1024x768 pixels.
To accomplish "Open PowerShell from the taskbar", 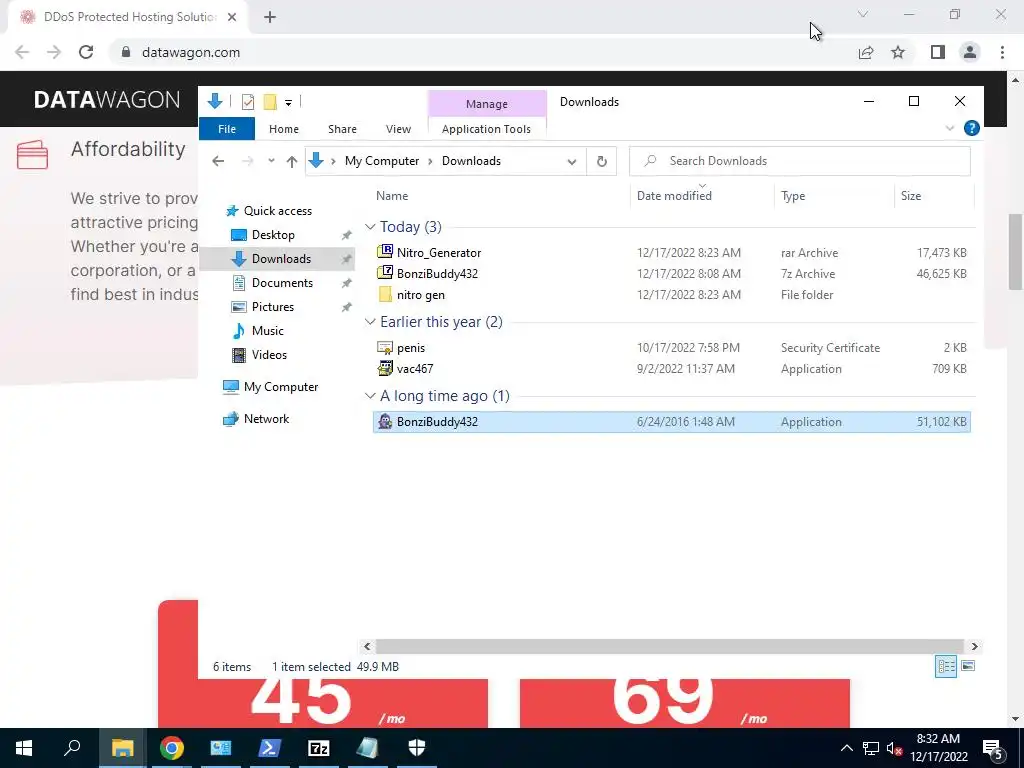I will pyautogui.click(x=270, y=748).
